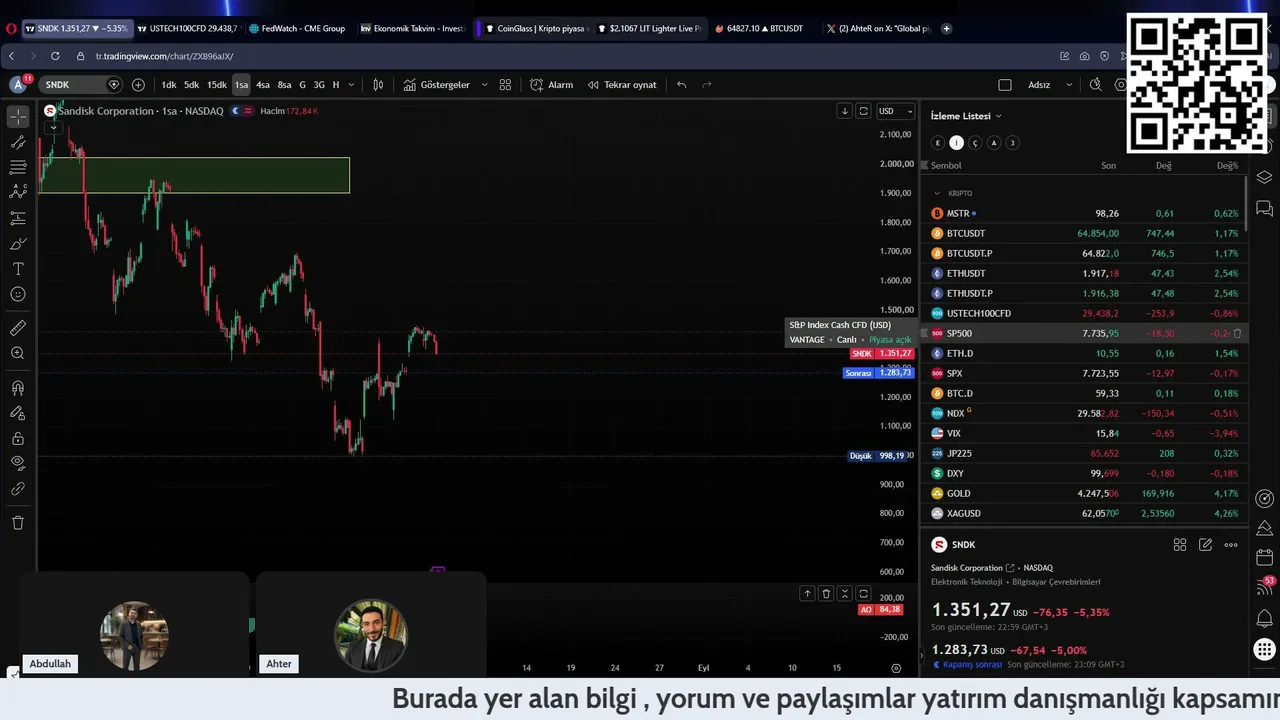Open the Fibonacci retracement tools

point(18,167)
